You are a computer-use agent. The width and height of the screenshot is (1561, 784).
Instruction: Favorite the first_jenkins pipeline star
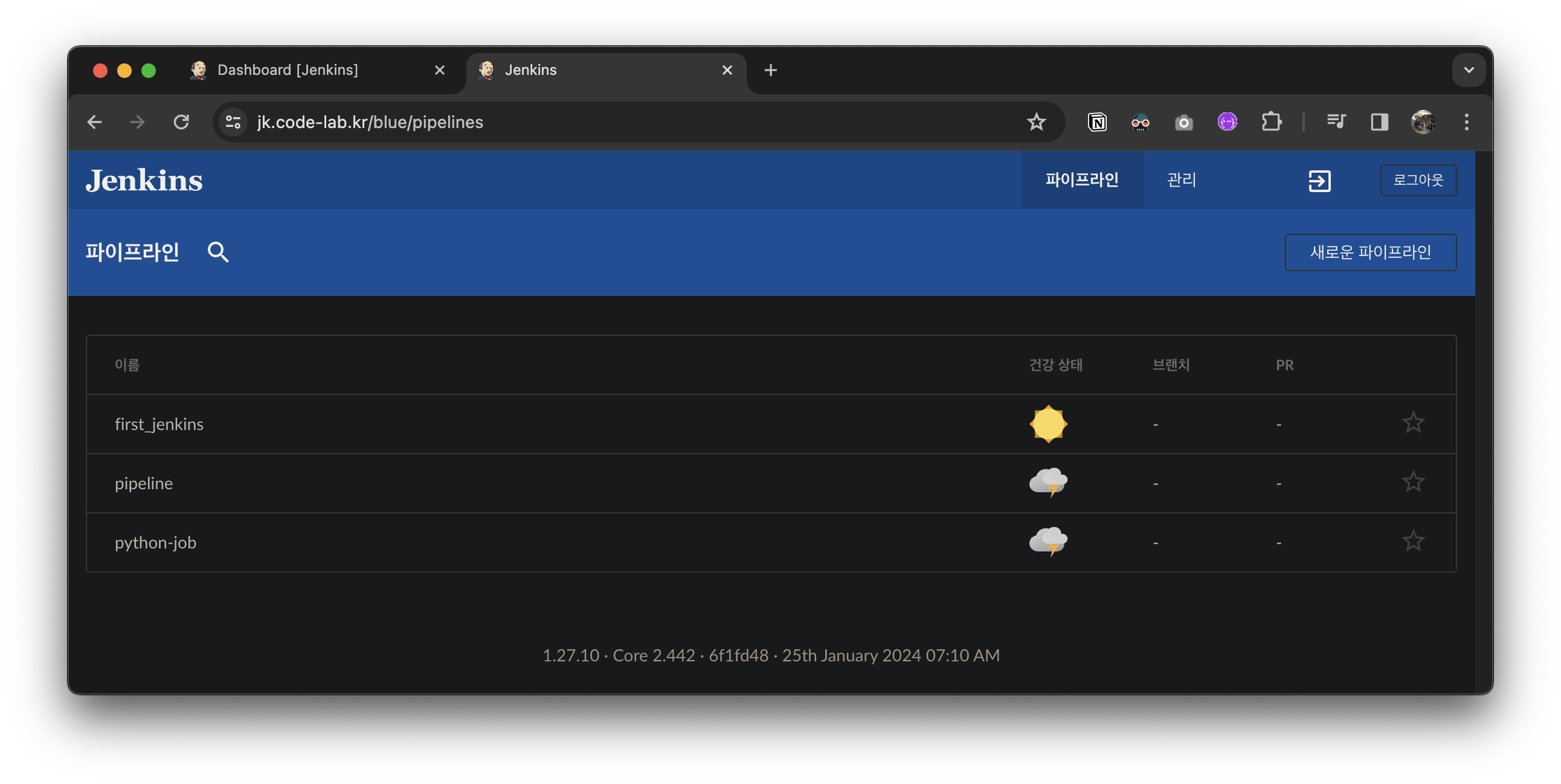(1413, 423)
